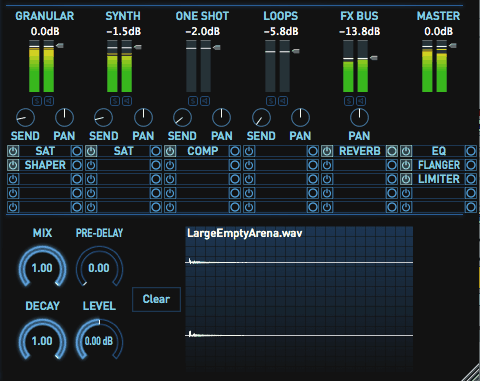Select the COMP effect slot name
This screenshot has width=480, height=381.
coord(203,151)
